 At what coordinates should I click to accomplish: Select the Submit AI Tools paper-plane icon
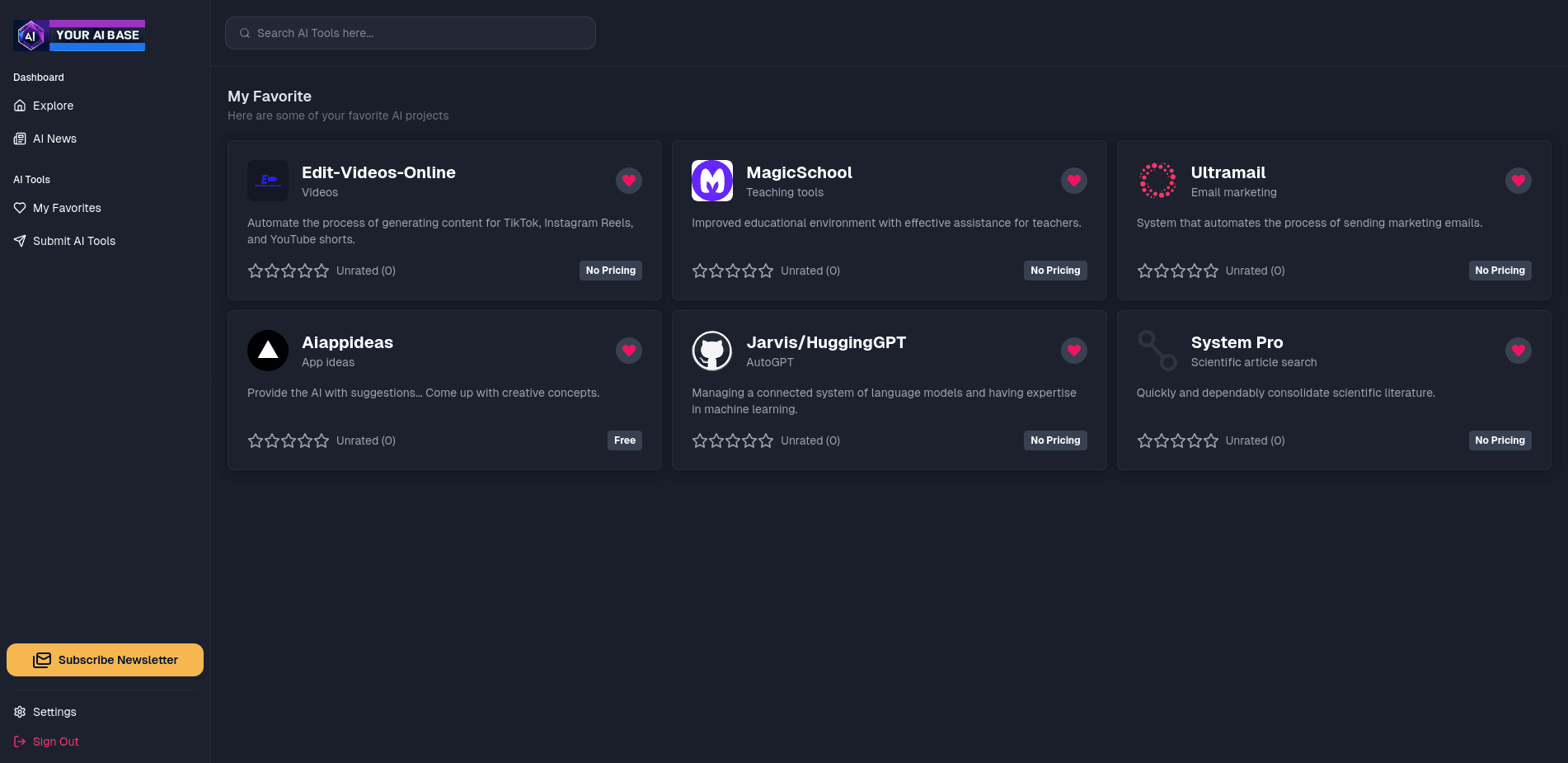[x=20, y=241]
